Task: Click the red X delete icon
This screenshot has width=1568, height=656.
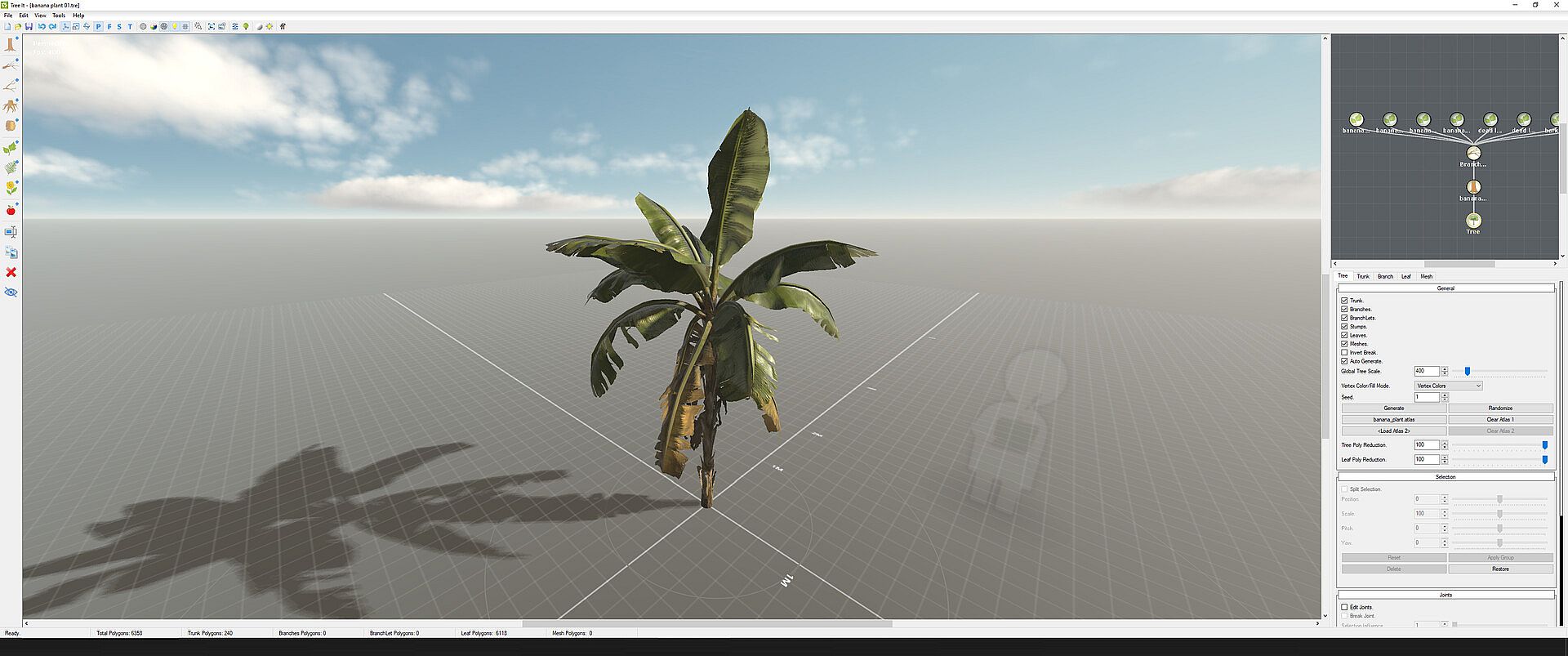Action: (11, 272)
